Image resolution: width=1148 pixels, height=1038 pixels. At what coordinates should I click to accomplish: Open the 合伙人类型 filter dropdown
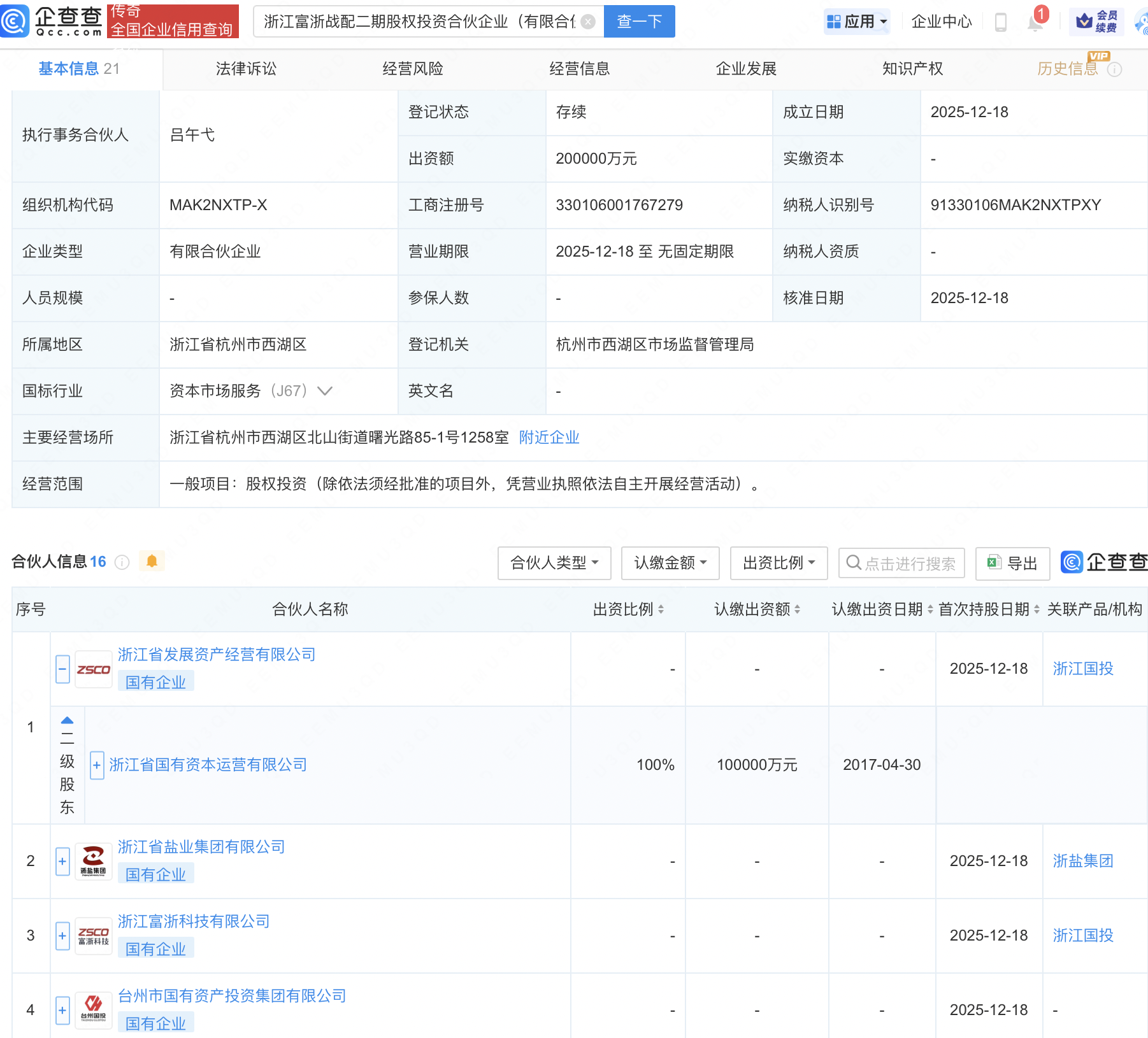pos(554,563)
